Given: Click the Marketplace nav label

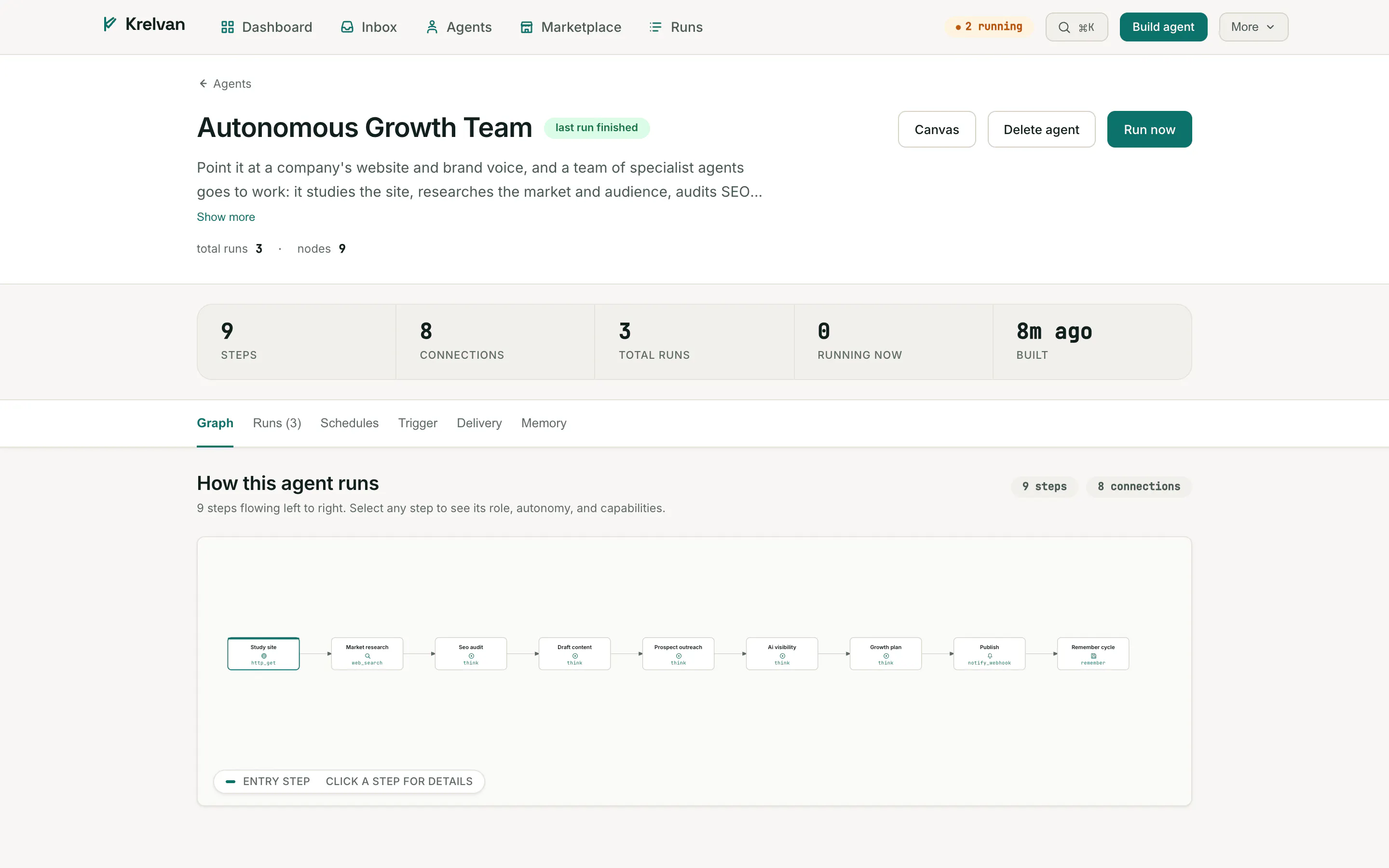Looking at the screenshot, I should [x=582, y=27].
